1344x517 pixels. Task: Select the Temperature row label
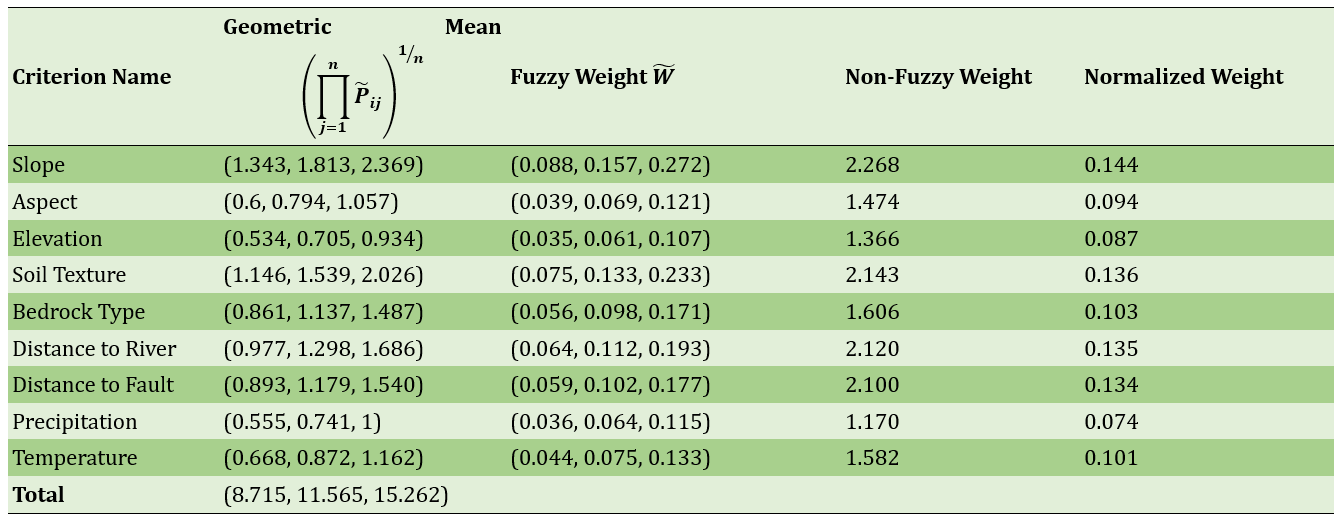pos(74,458)
